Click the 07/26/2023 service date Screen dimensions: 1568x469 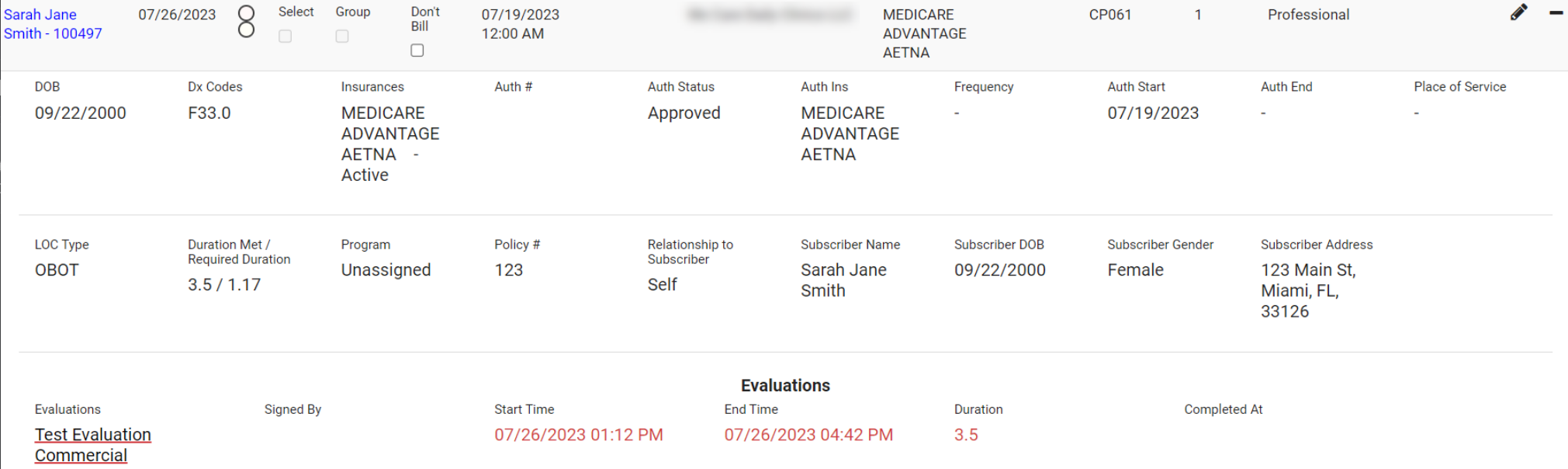[x=177, y=15]
